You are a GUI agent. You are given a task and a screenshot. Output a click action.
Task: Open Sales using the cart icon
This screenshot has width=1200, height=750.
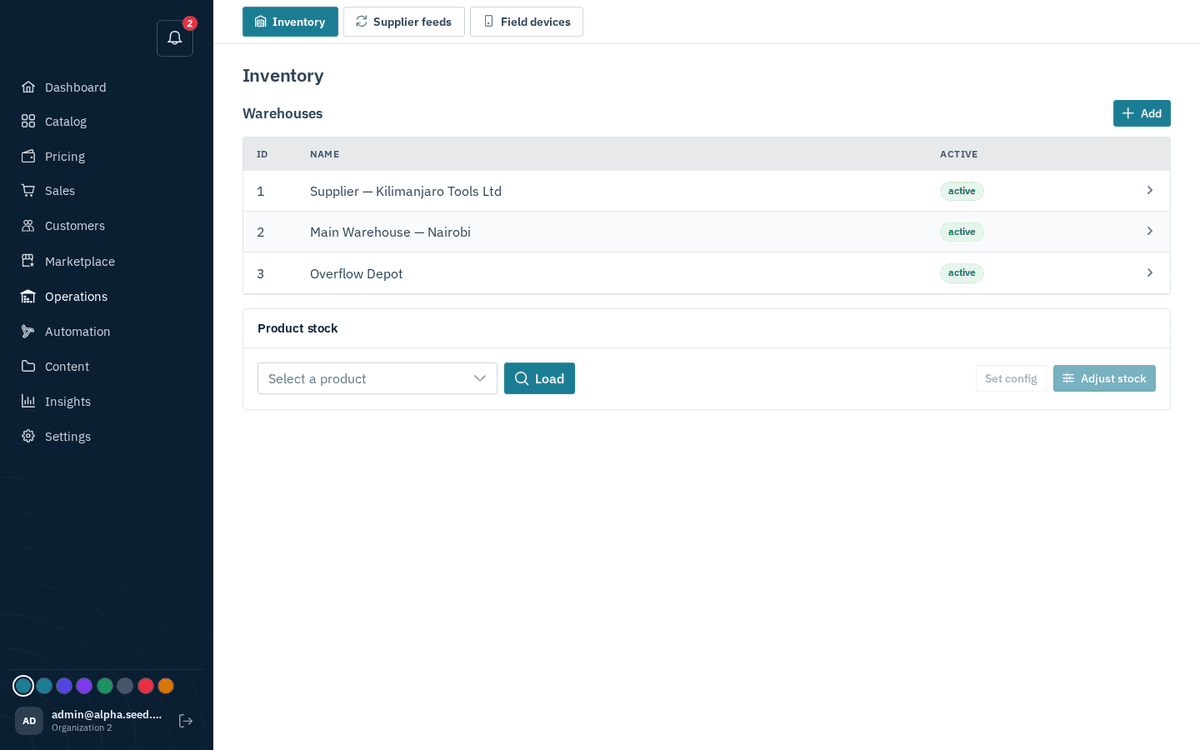(x=28, y=190)
